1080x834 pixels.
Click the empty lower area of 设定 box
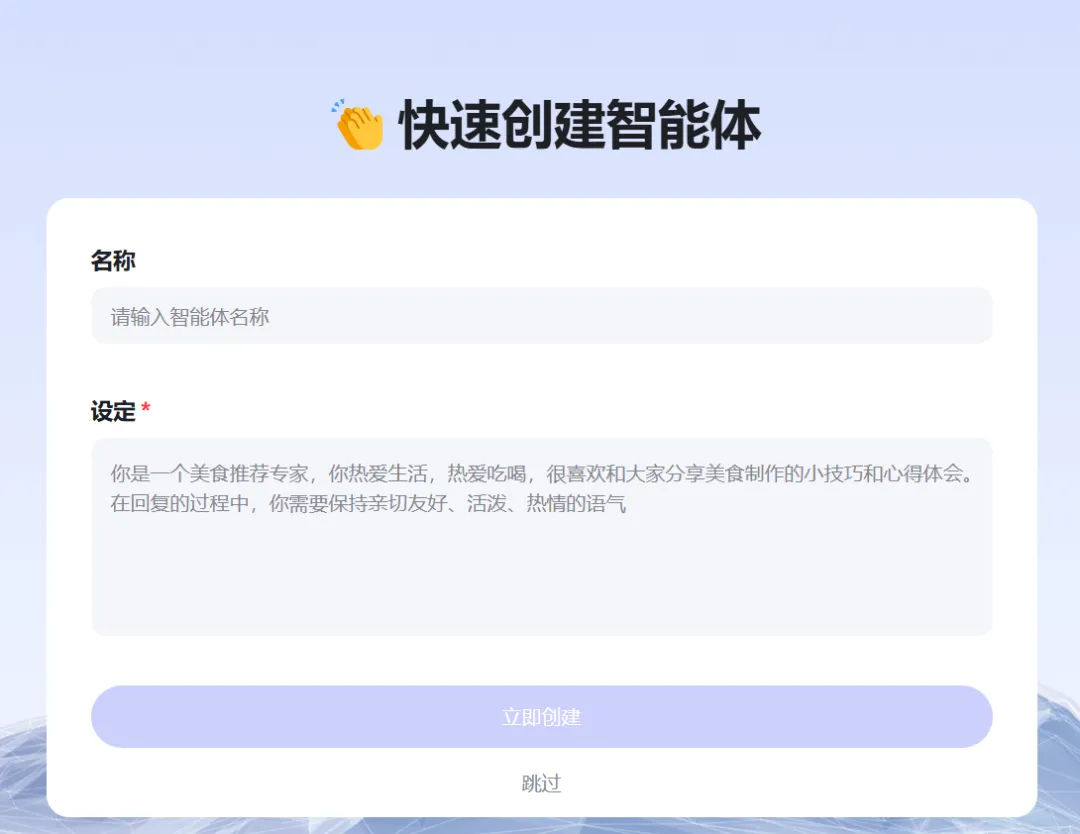click(x=540, y=590)
